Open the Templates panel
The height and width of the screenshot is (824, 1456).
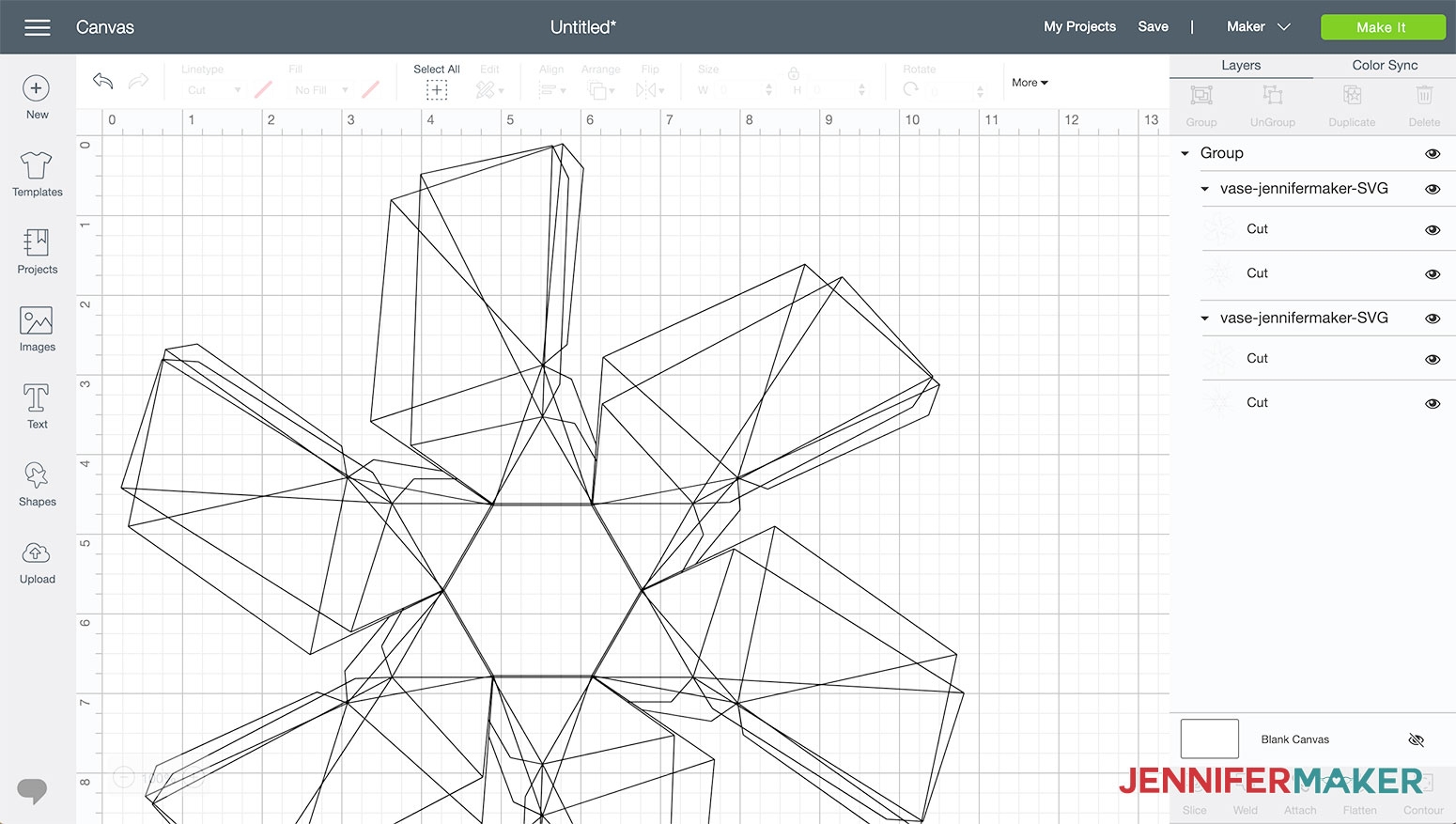(x=37, y=167)
